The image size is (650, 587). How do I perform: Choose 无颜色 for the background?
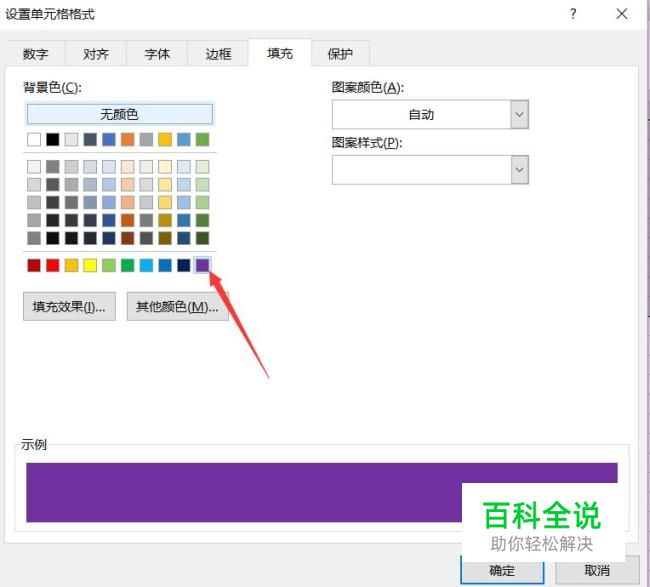(119, 114)
